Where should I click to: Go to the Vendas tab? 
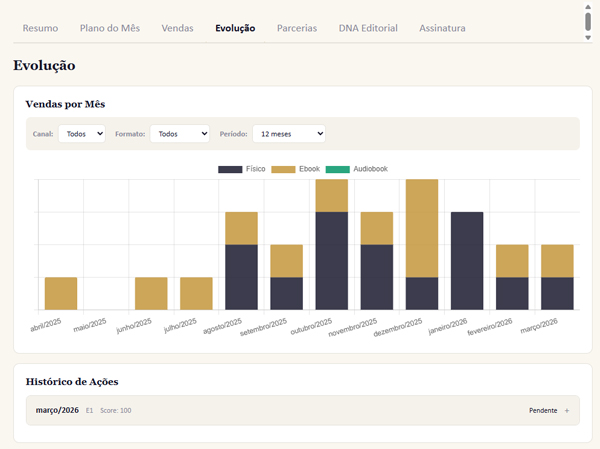point(177,28)
